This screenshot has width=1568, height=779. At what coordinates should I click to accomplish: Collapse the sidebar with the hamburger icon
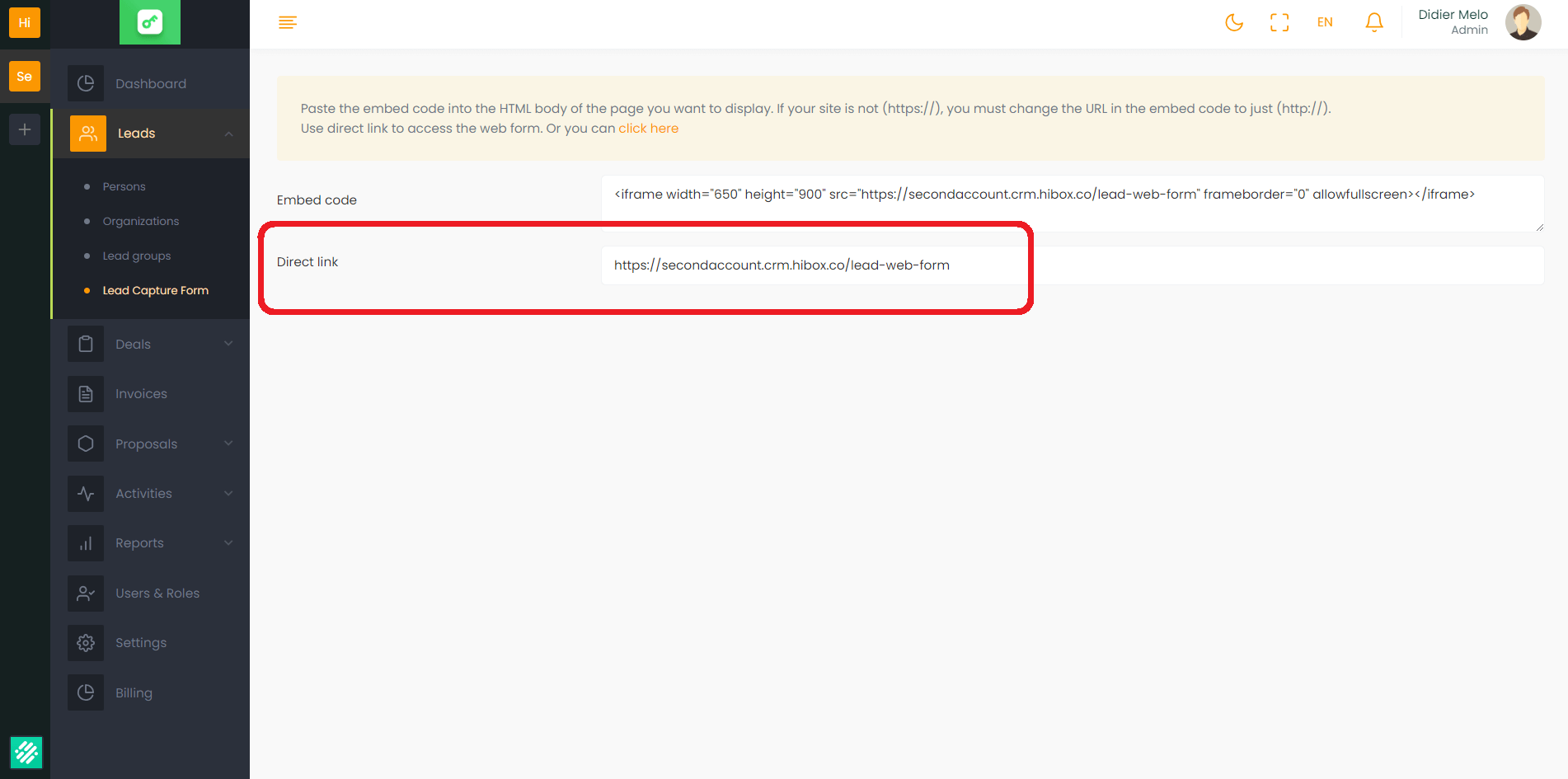pyautogui.click(x=288, y=22)
